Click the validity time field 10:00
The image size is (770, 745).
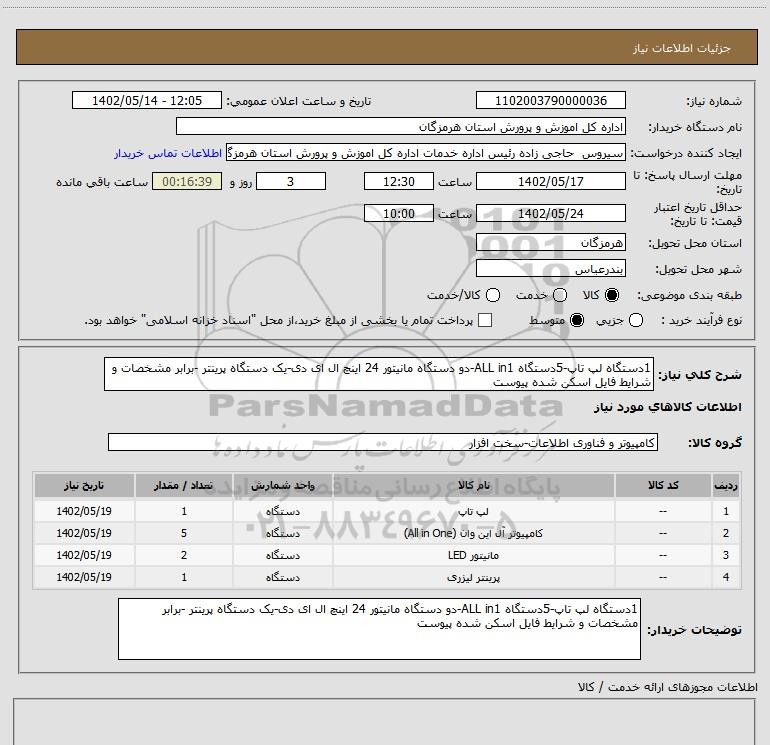pyautogui.click(x=399, y=214)
